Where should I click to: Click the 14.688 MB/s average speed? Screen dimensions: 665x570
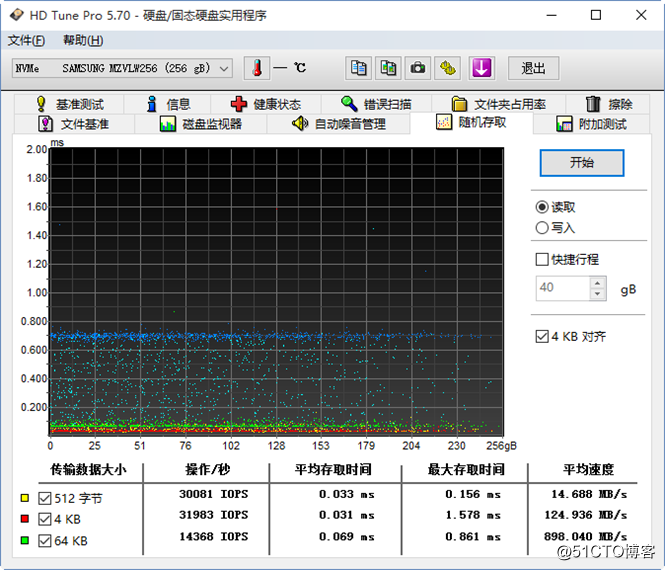coord(589,495)
